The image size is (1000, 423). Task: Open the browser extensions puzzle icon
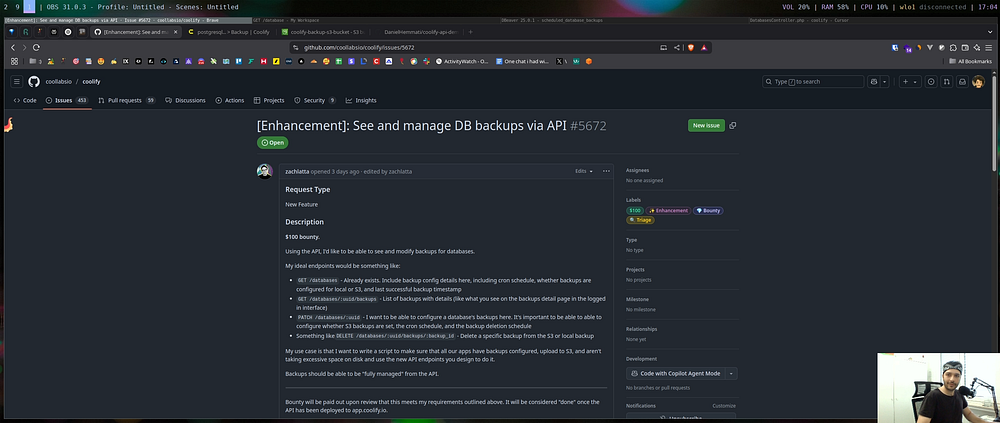(953, 47)
